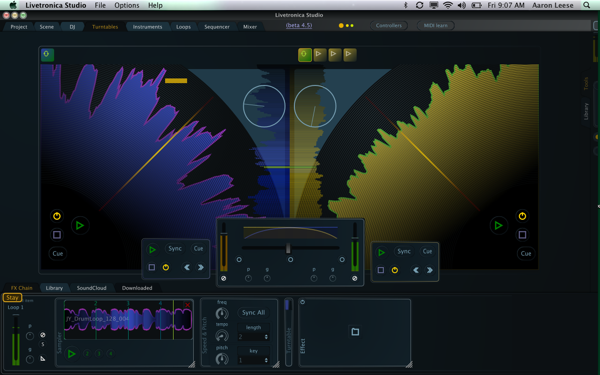Switch to the Loops tab
This screenshot has width=600, height=375.
(x=183, y=26)
